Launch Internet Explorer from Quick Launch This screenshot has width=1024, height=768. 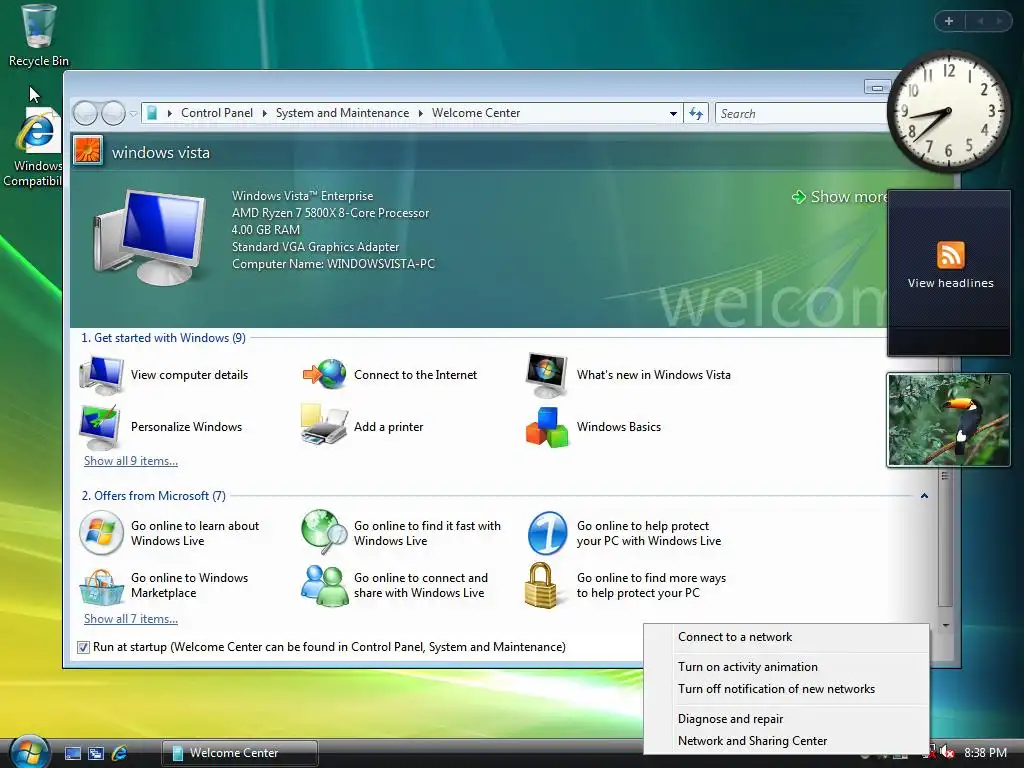pyautogui.click(x=120, y=754)
